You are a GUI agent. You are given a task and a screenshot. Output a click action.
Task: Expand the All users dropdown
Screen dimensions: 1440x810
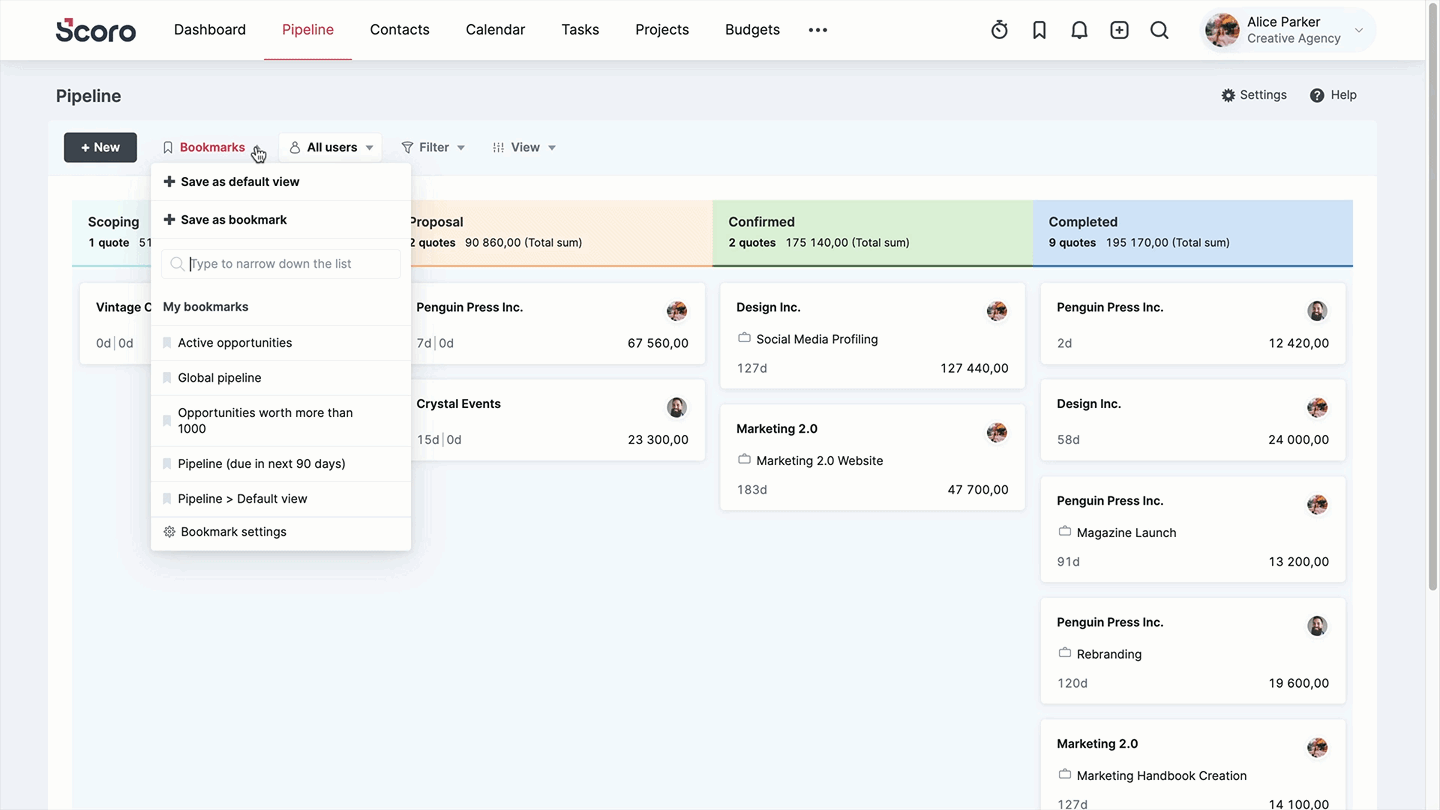[330, 147]
